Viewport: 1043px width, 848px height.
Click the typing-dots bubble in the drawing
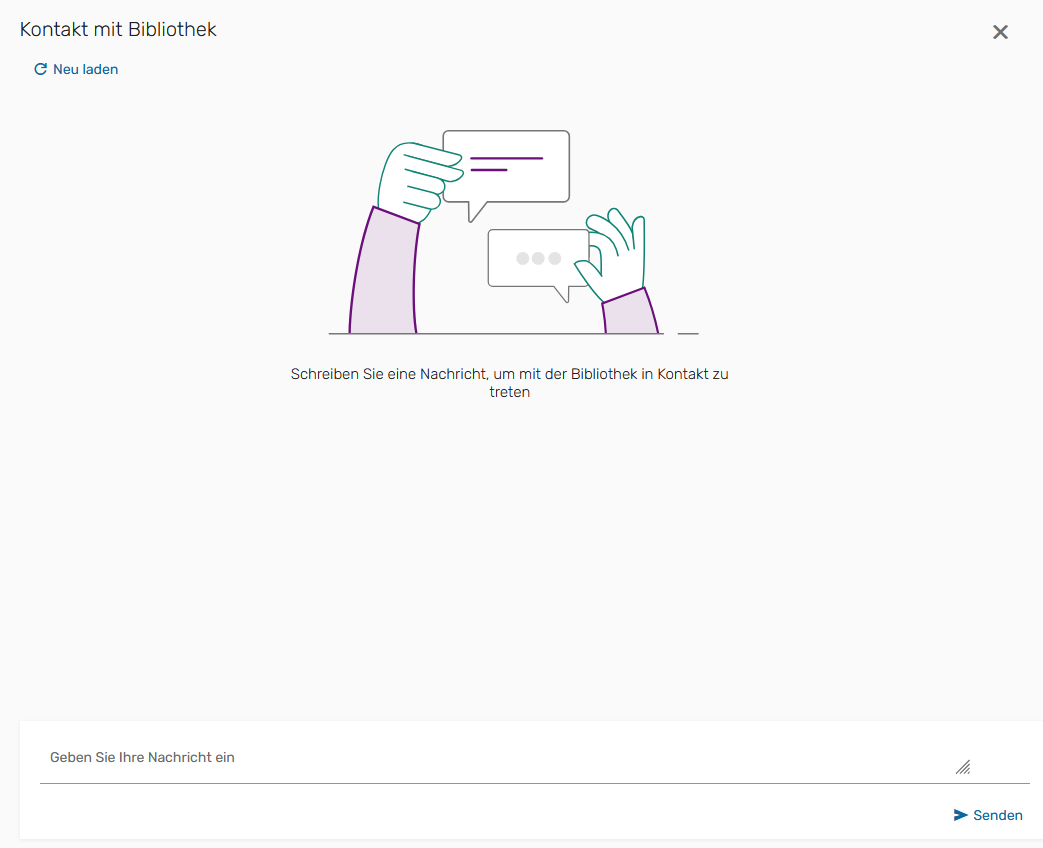538,259
